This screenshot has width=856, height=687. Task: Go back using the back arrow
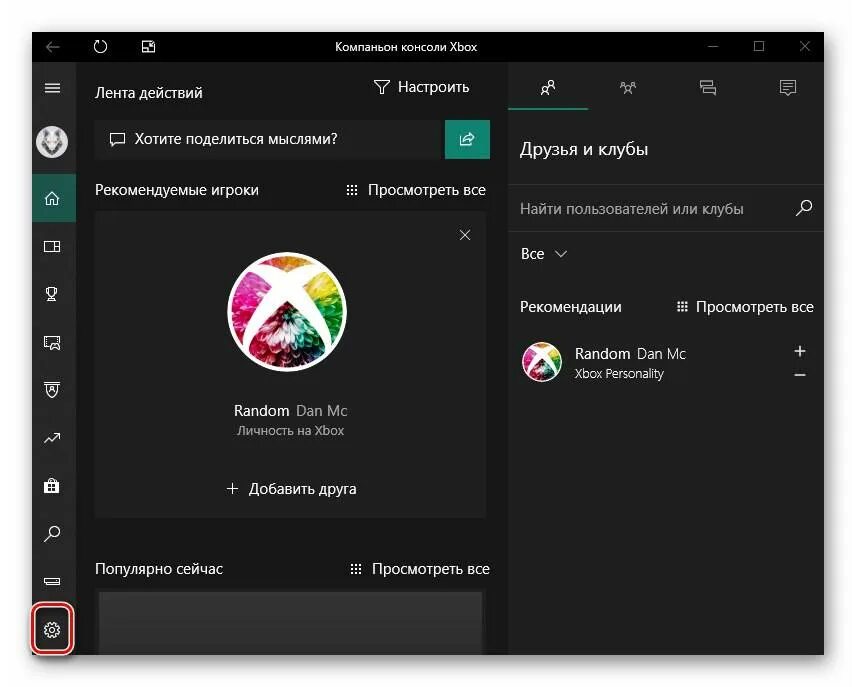(x=52, y=47)
